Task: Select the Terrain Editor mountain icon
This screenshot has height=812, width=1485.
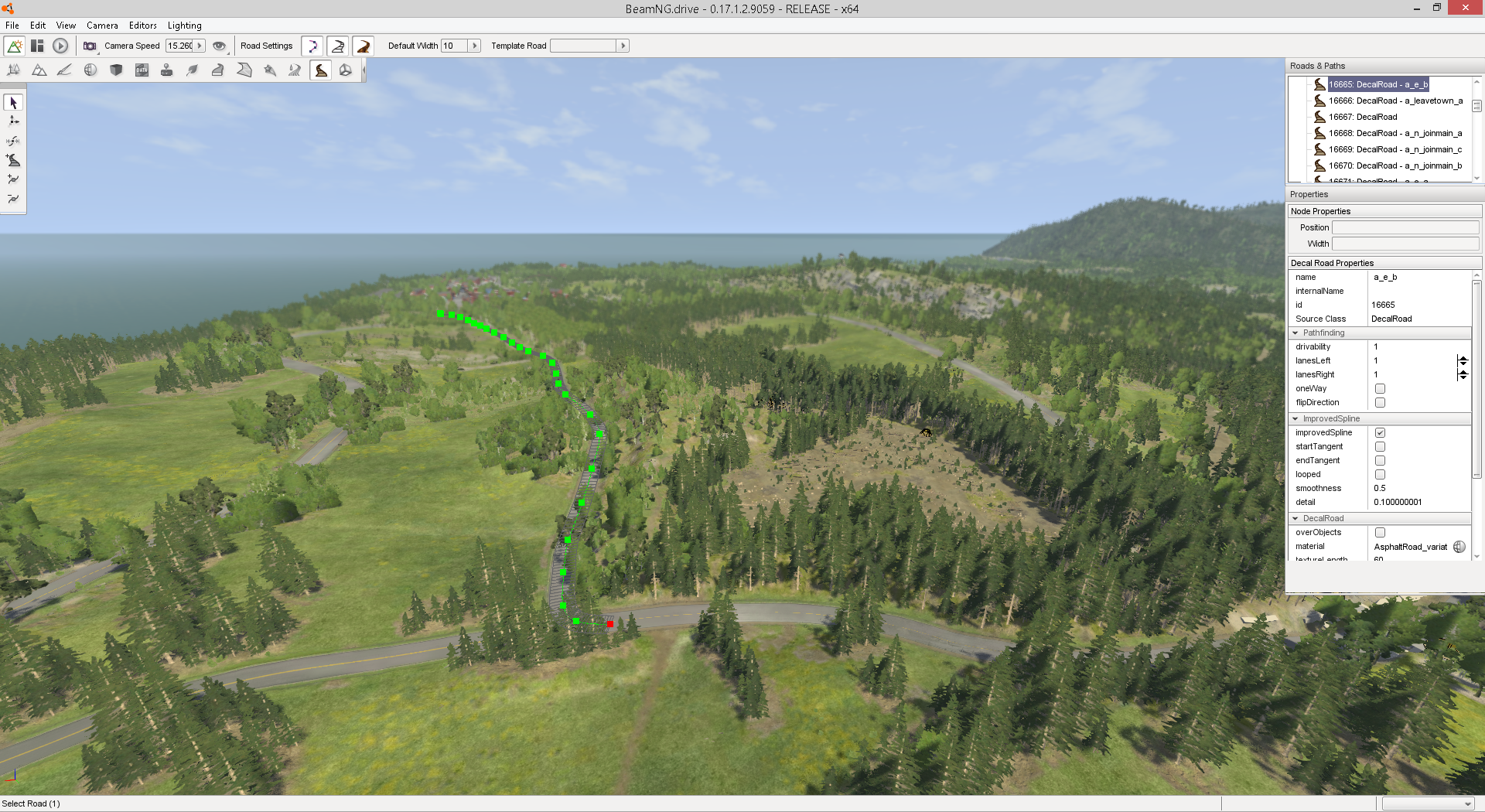Action: click(39, 70)
